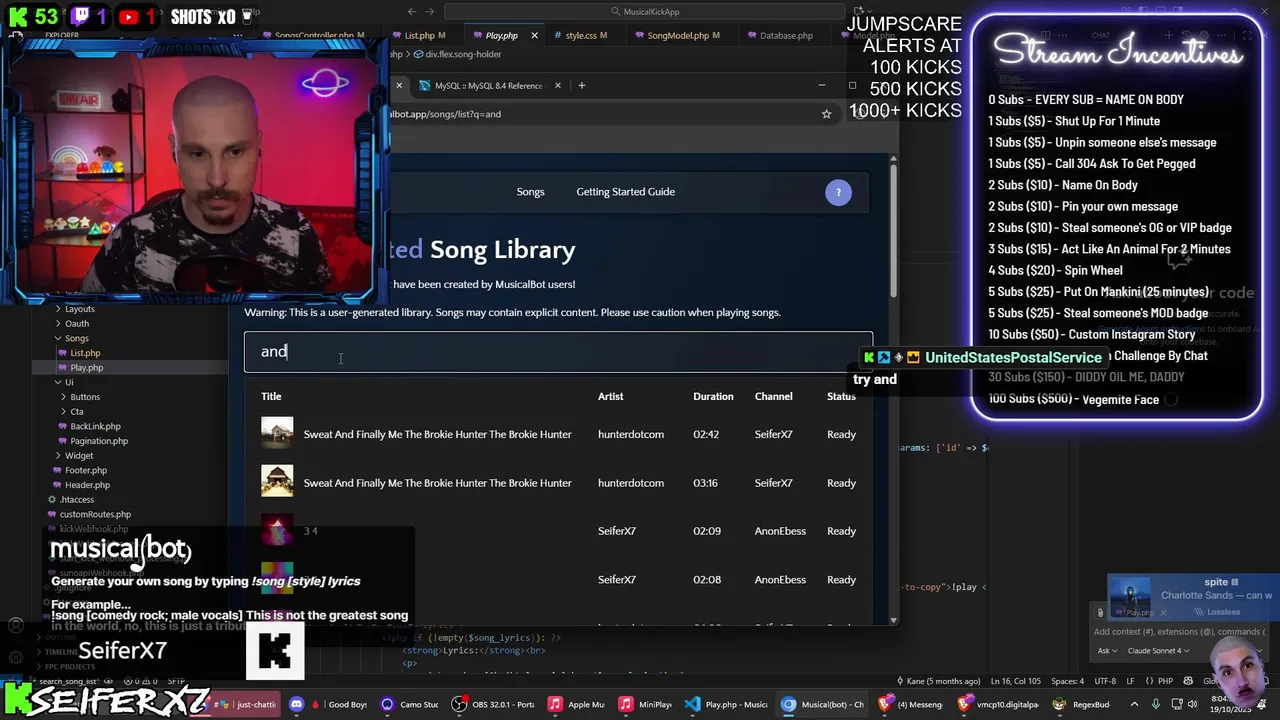Open the vmcp10.digitalpa taskbar item

coord(1000,704)
